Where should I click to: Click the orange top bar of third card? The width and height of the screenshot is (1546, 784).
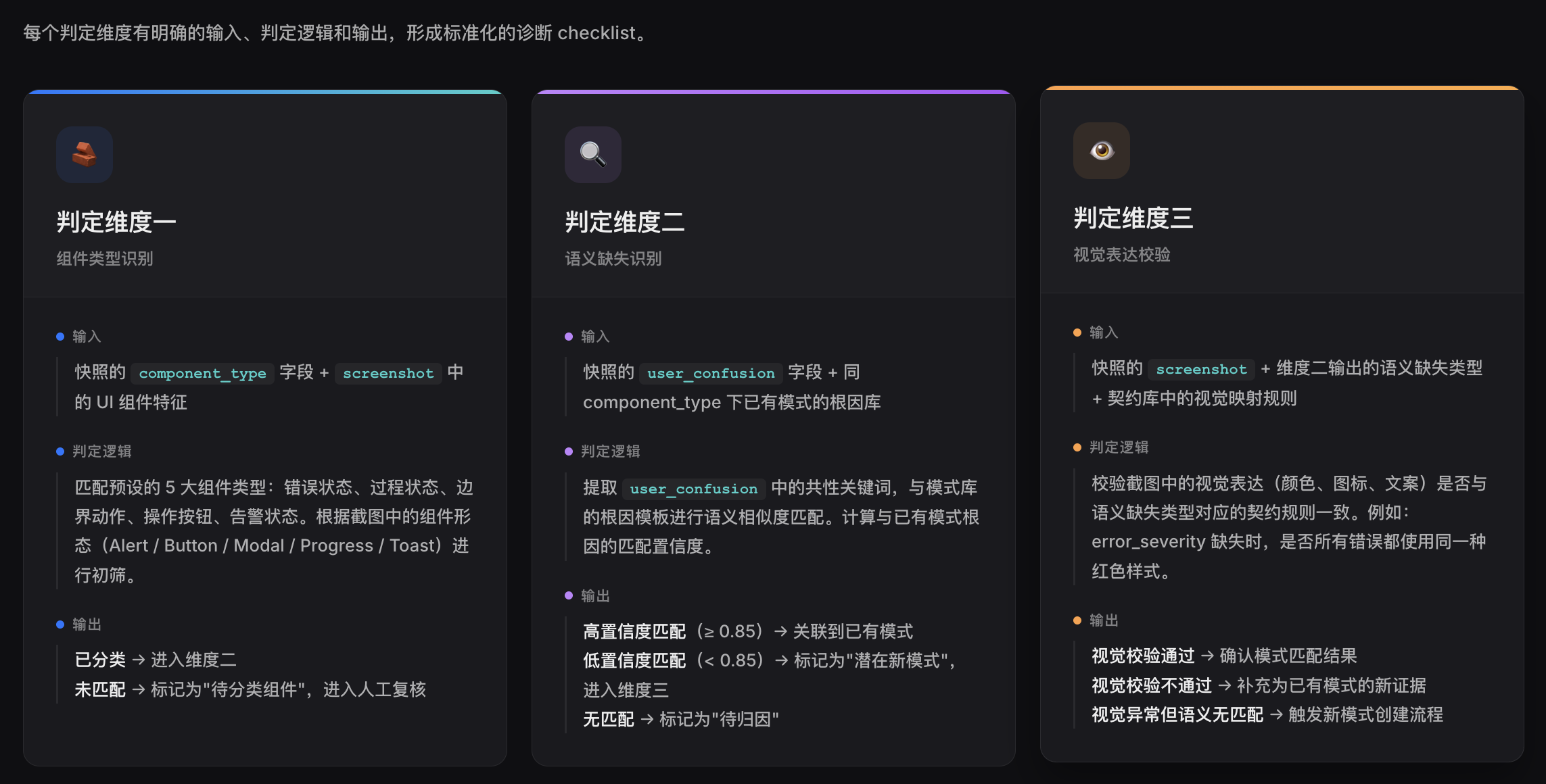point(1282,88)
